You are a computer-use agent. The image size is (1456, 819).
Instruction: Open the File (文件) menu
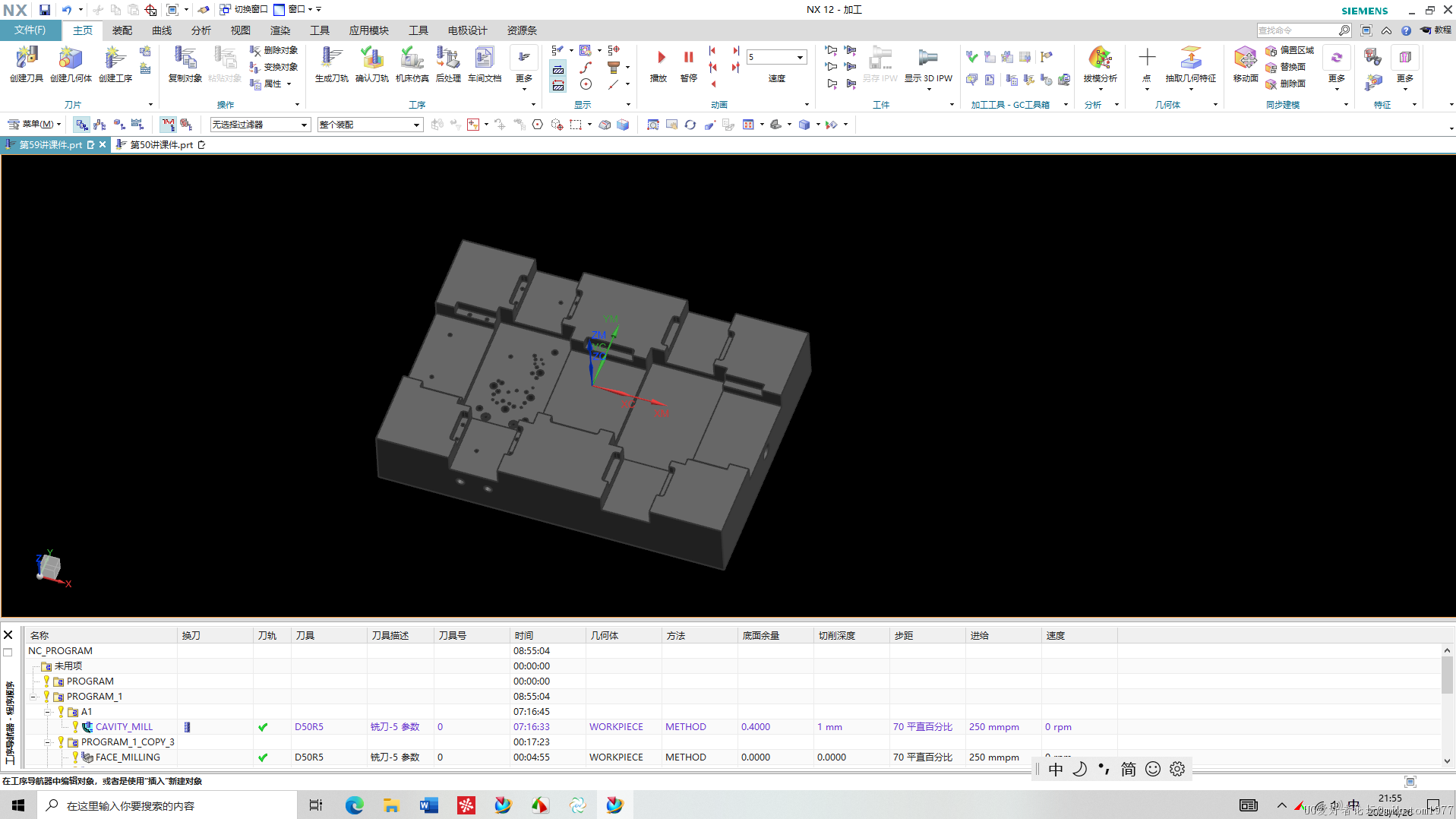coord(30,30)
